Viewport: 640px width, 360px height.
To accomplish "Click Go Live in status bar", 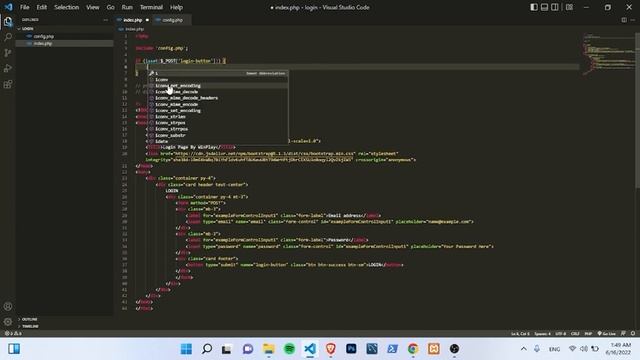I will (607, 333).
